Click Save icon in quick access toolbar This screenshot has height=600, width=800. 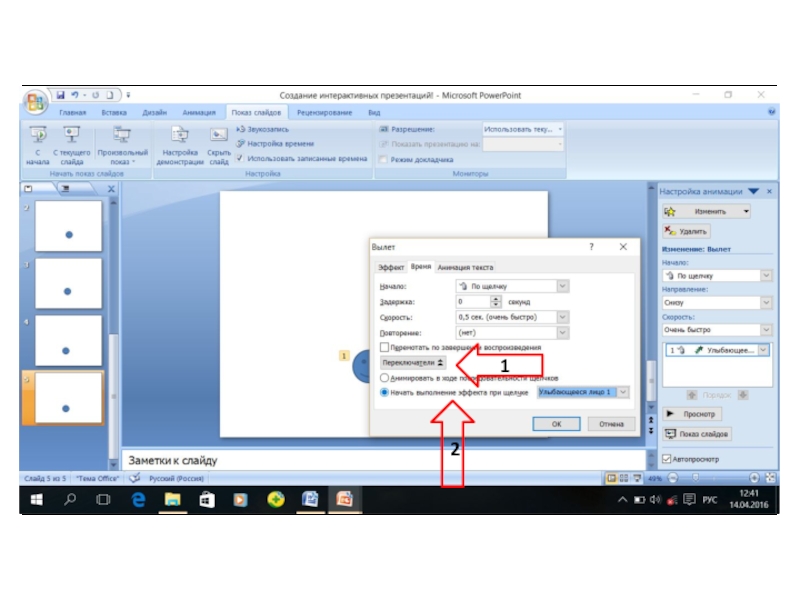click(60, 95)
